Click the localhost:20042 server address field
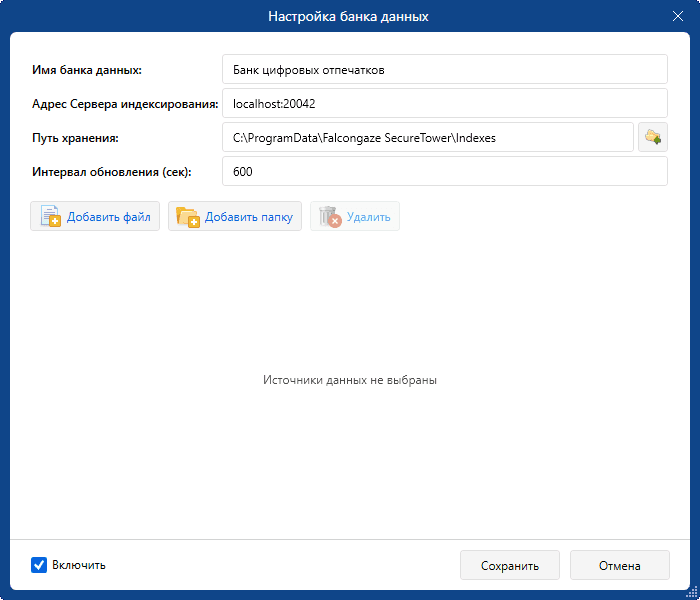This screenshot has width=700, height=600. [x=444, y=103]
